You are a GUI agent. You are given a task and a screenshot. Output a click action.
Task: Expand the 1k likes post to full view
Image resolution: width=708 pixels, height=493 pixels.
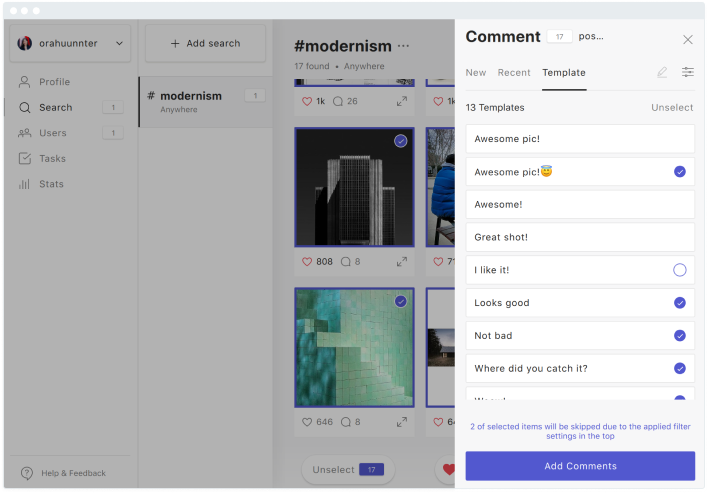coord(402,102)
